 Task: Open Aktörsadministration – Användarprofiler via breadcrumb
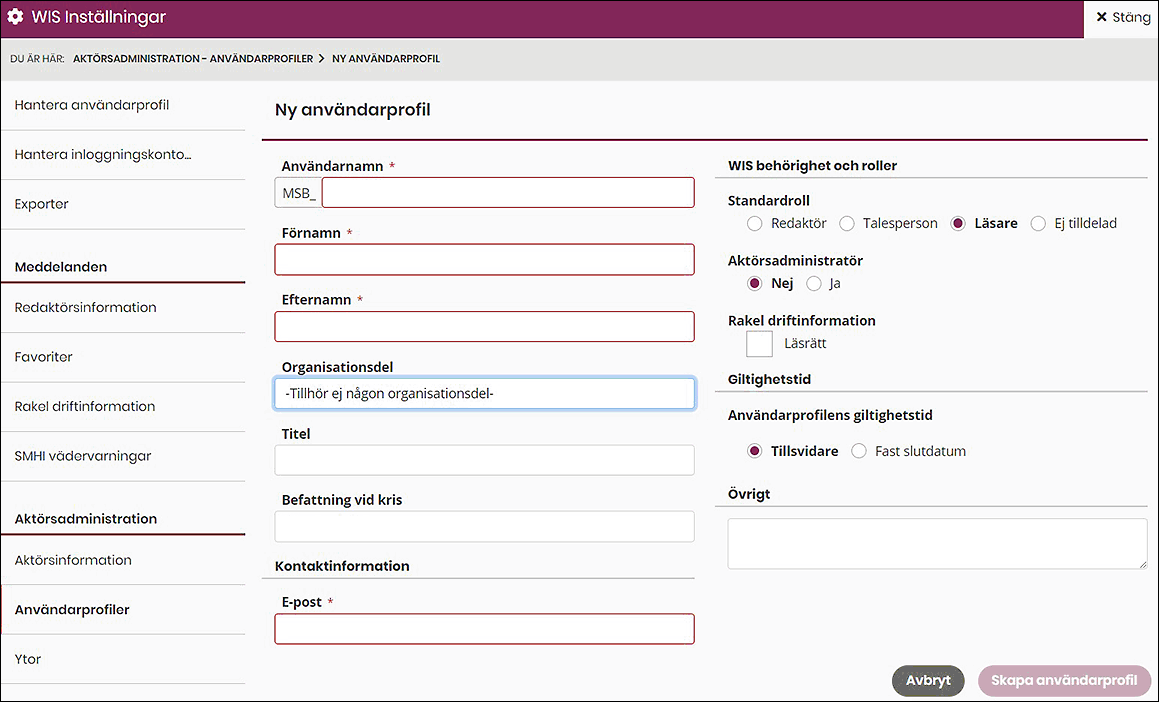[x=192, y=58]
